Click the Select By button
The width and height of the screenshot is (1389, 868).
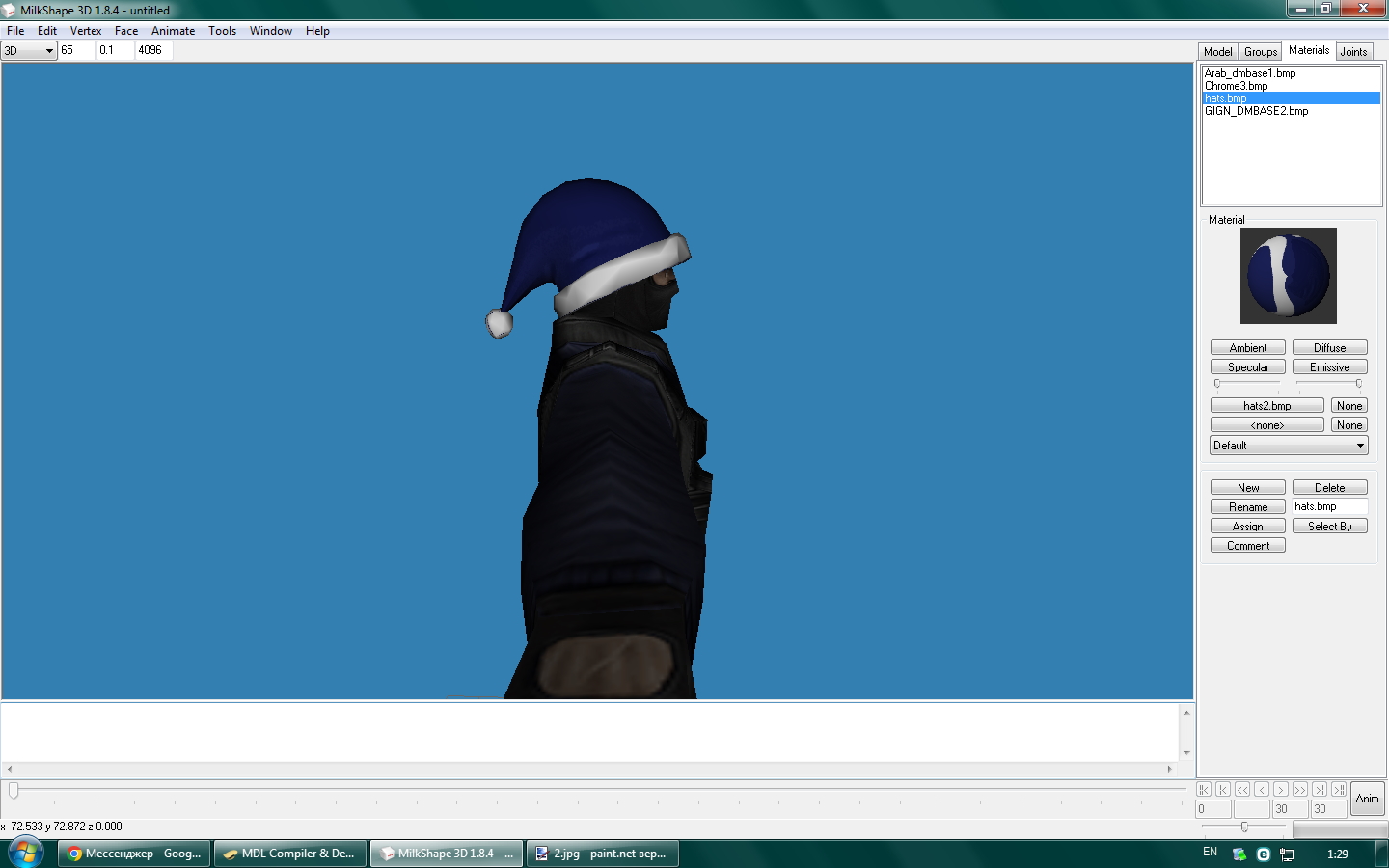[x=1330, y=527]
